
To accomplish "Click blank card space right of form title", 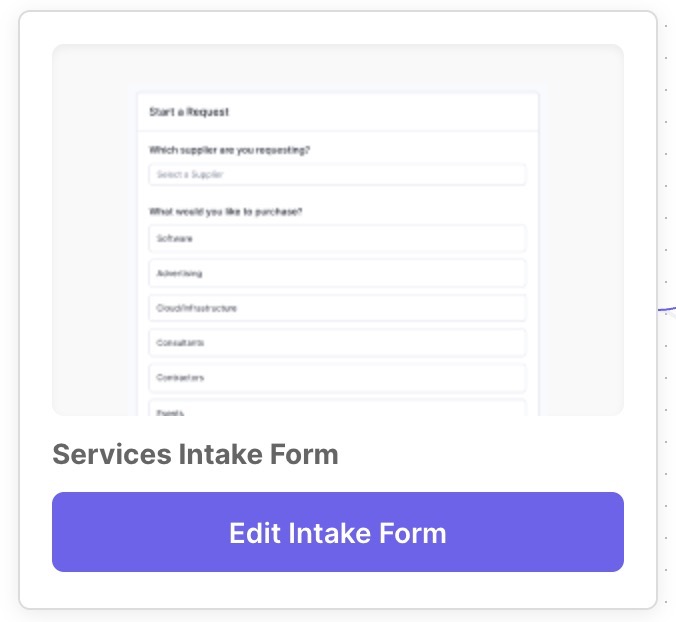I will point(481,454).
